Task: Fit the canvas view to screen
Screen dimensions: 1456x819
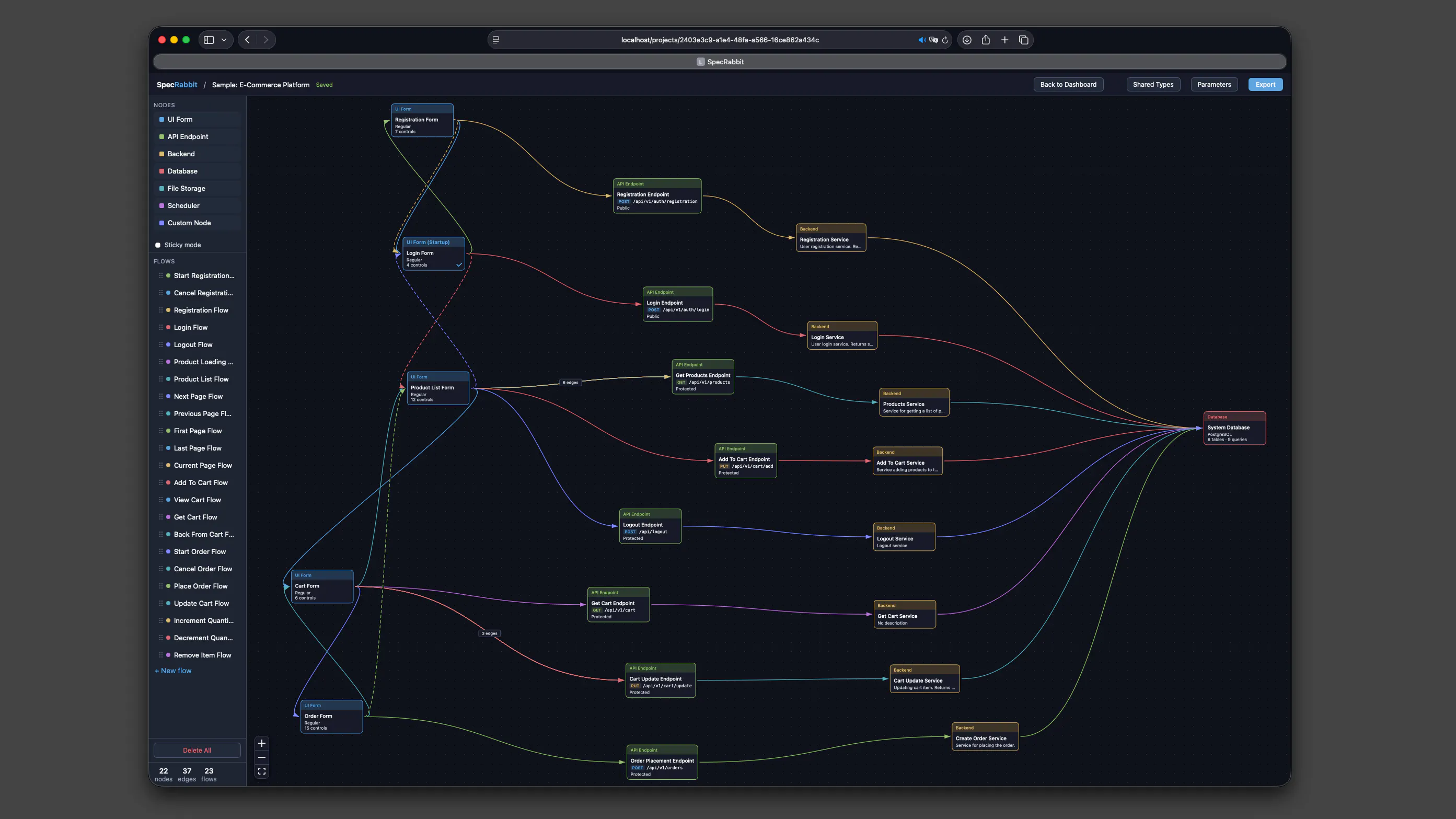Action: coord(262,771)
